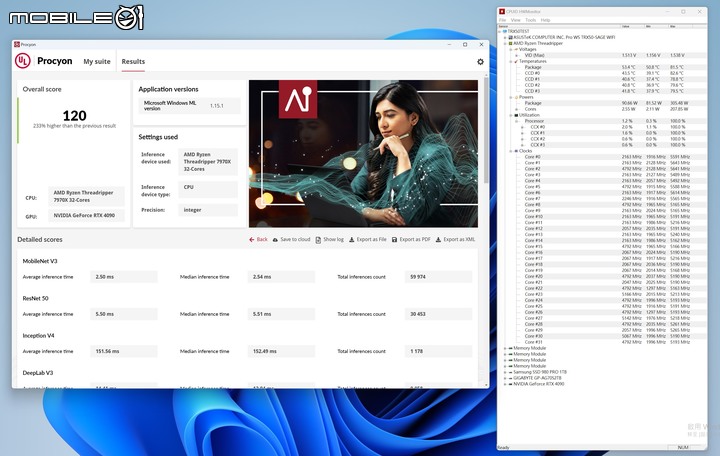Open the Help menu in HWMonitor
The height and width of the screenshot is (456, 720).
tap(545, 20)
